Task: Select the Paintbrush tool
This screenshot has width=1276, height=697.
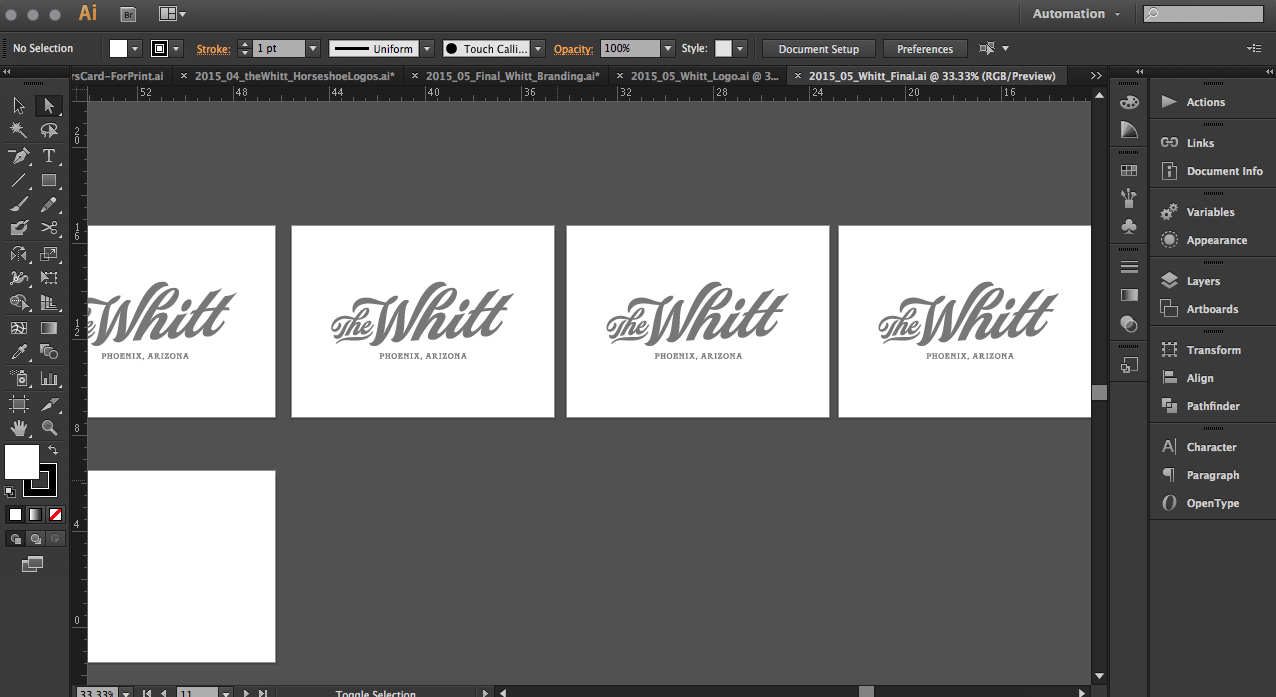Action: pos(18,205)
